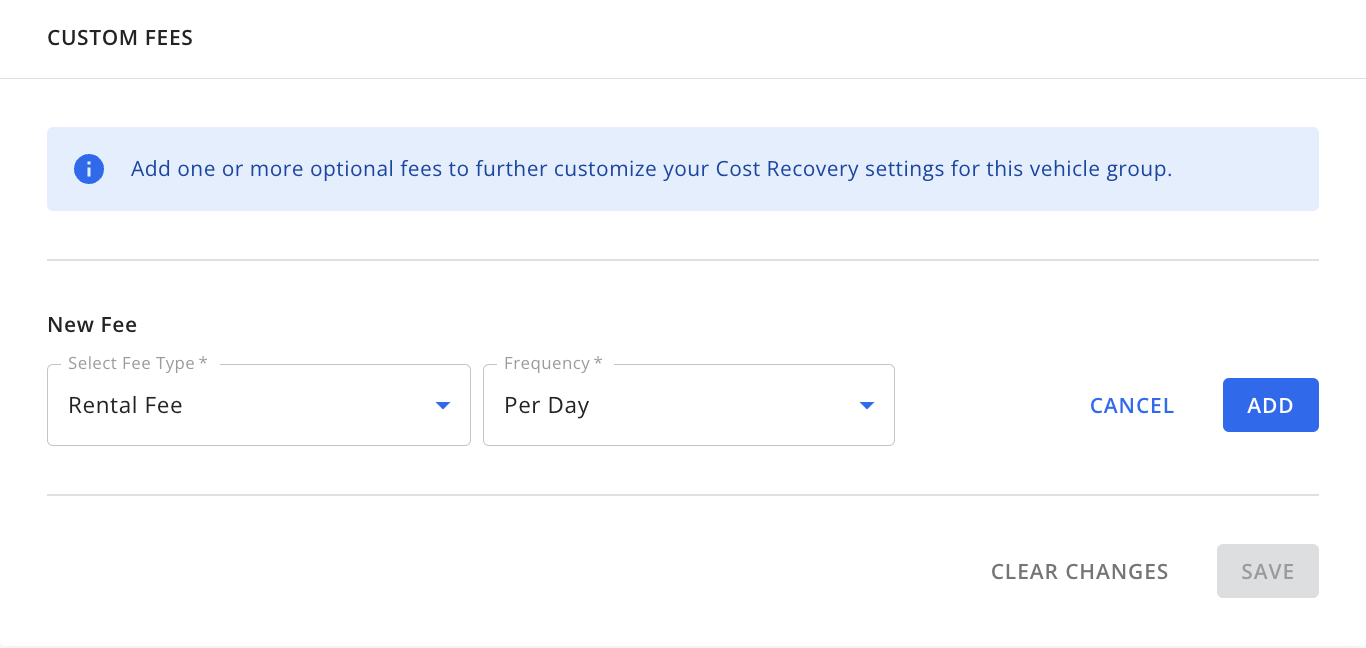Click the greyed-out SAVE button
The height and width of the screenshot is (648, 1366).
coord(1267,572)
